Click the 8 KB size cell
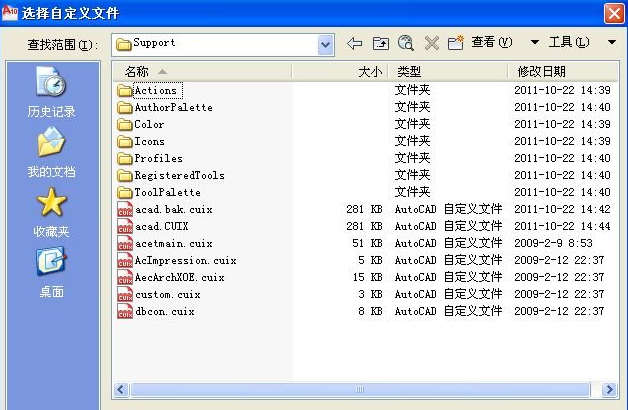Viewport: 628px width, 410px height. (x=370, y=312)
